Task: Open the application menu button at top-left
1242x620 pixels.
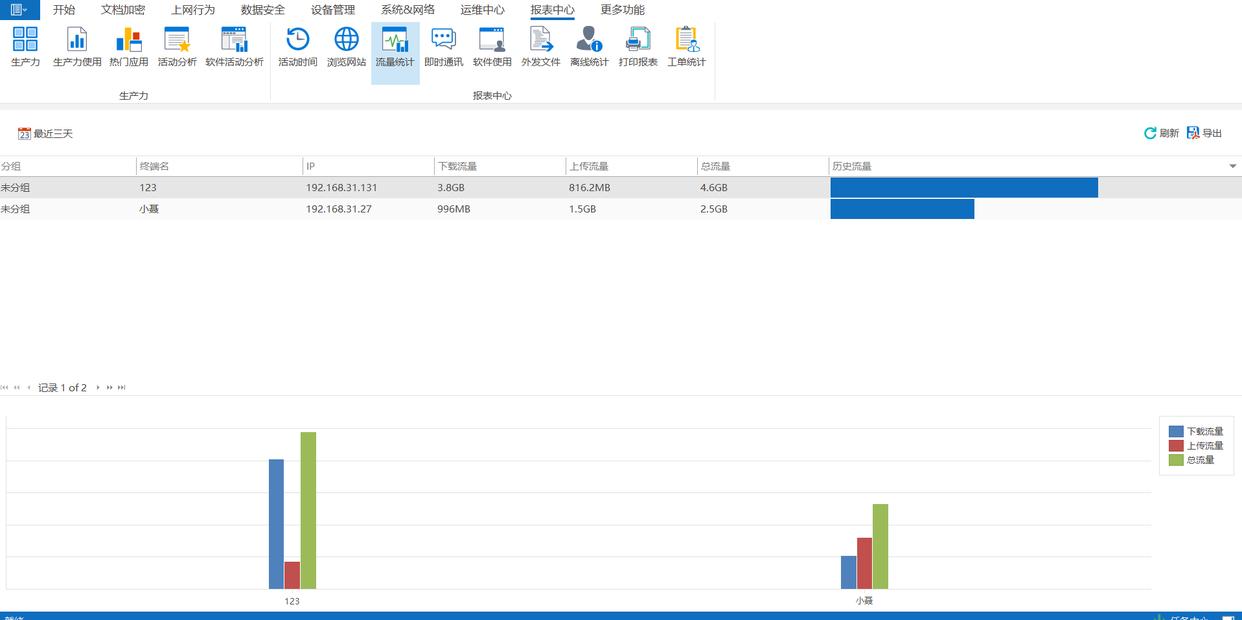Action: coord(19,10)
